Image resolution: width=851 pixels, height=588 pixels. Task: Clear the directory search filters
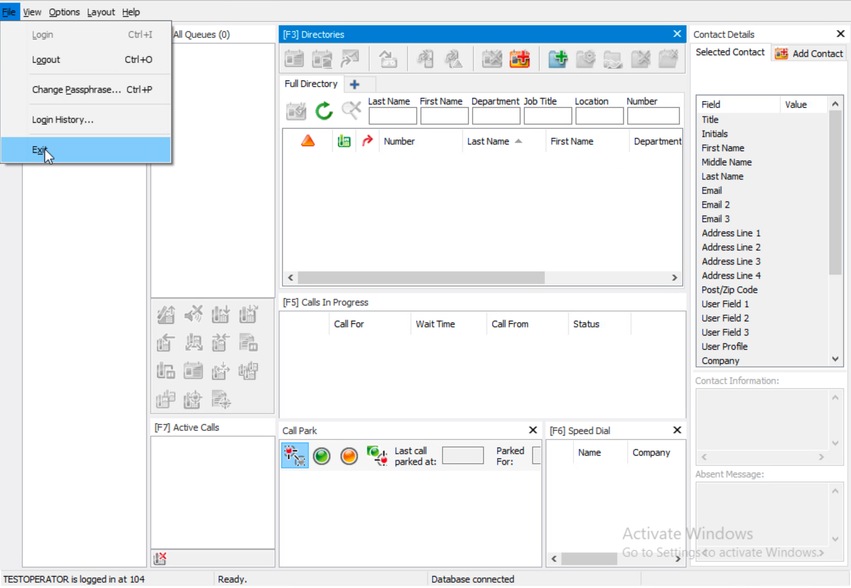(x=350, y=110)
